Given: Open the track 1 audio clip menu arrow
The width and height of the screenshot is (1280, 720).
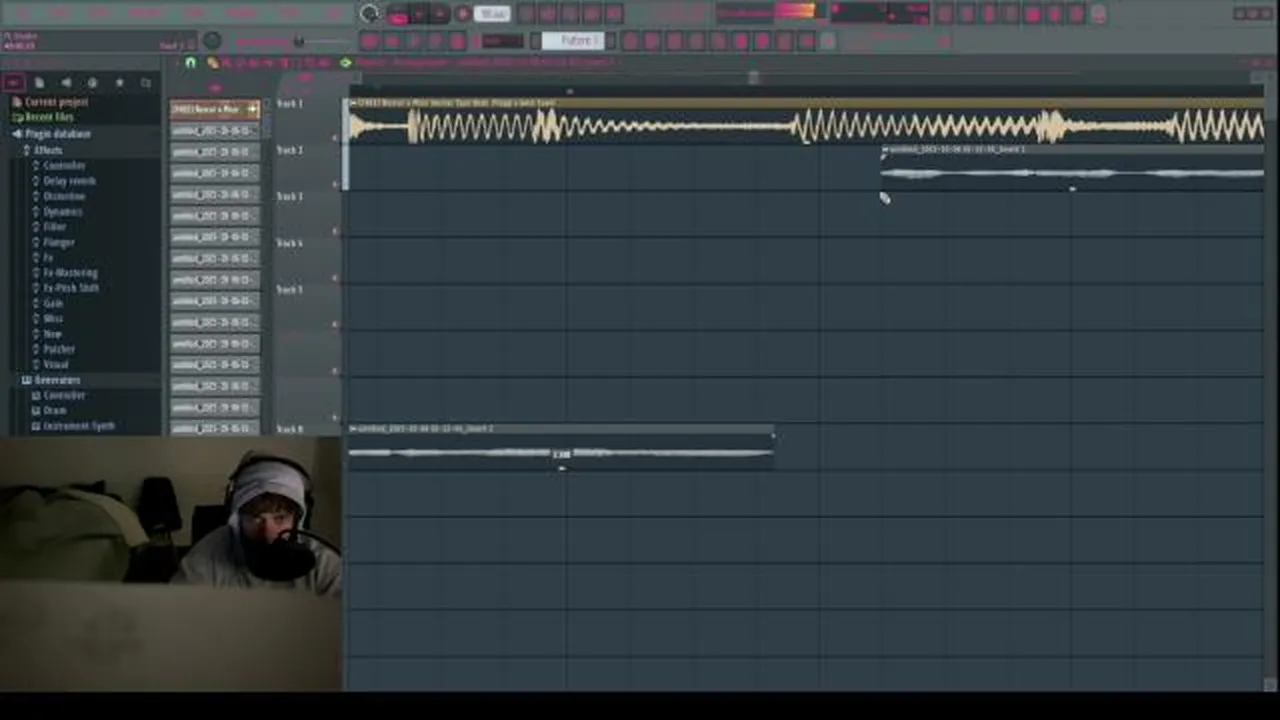Looking at the screenshot, I should pyautogui.click(x=351, y=103).
